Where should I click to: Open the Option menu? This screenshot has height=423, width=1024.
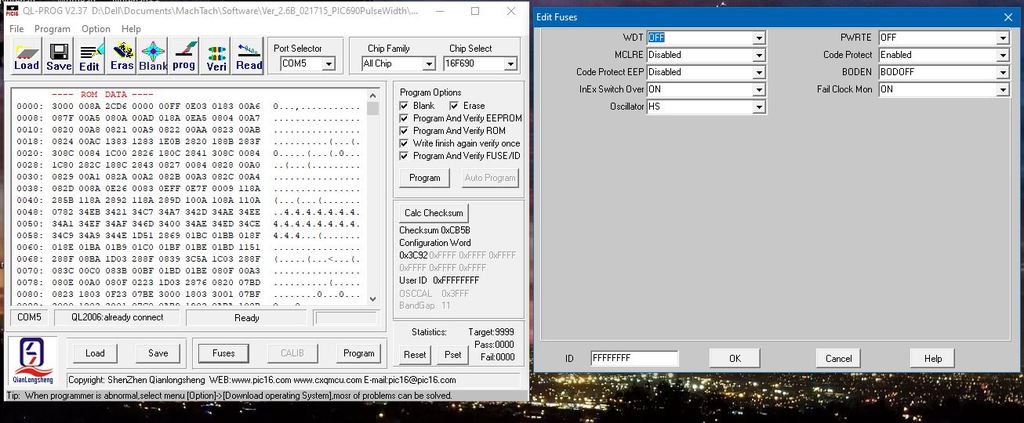[x=96, y=29]
